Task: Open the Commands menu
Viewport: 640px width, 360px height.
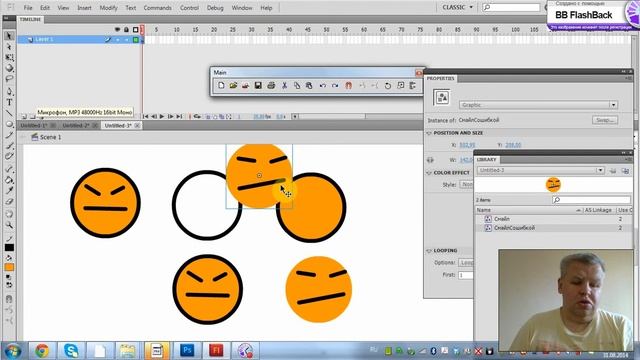Action: tap(158, 8)
